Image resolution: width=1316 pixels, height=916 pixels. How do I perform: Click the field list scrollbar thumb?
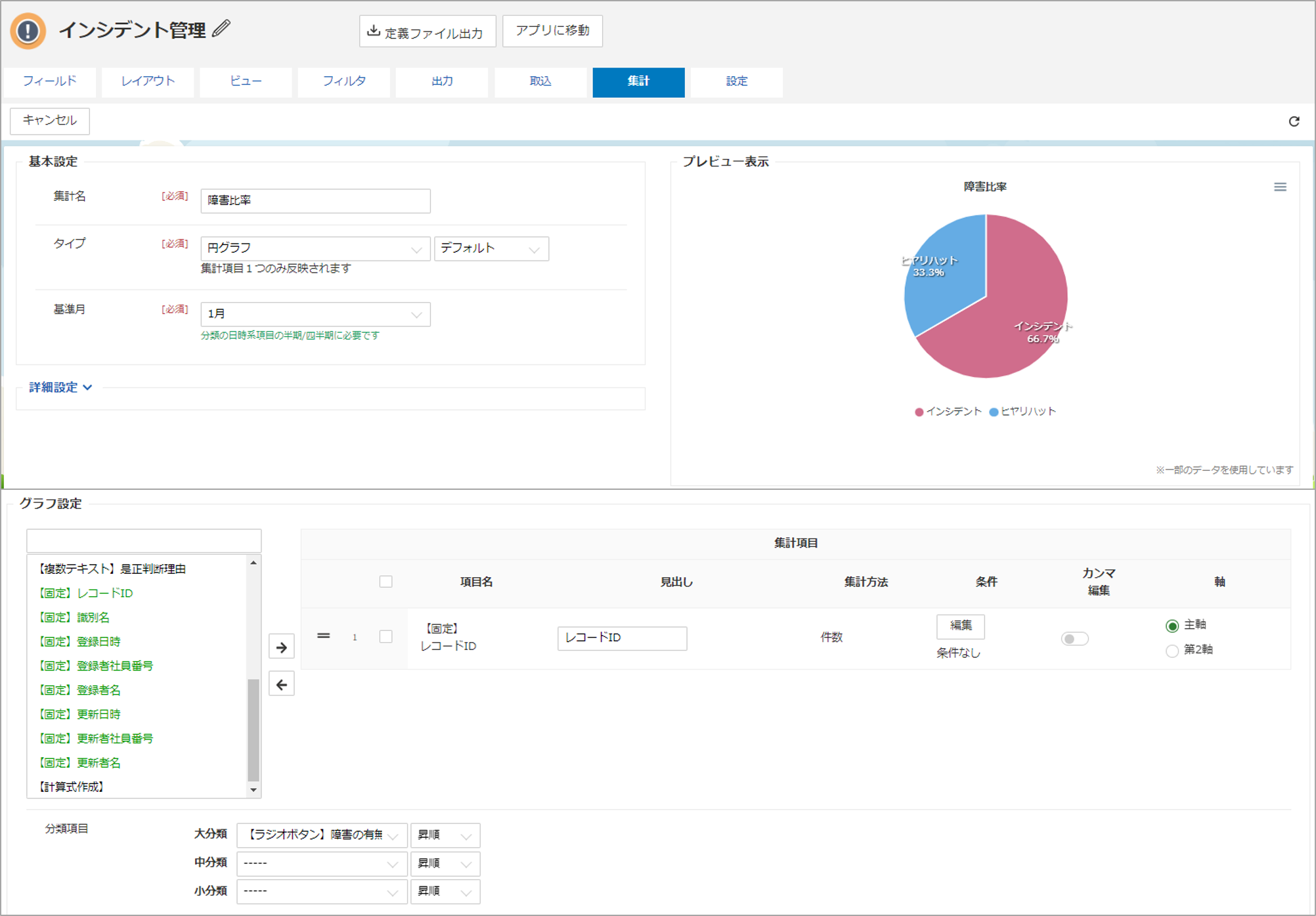point(253,730)
